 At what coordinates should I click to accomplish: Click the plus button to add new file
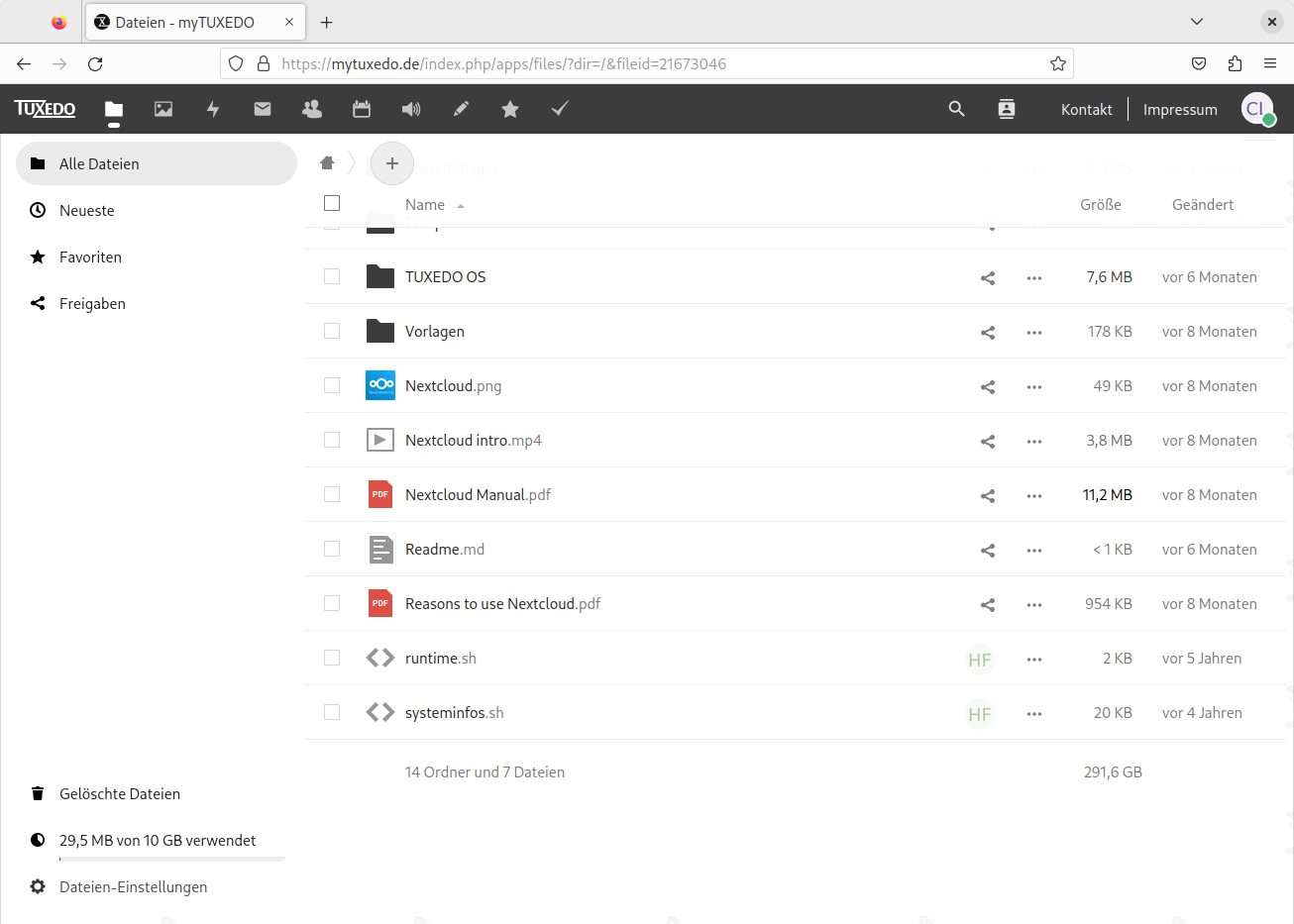(392, 163)
